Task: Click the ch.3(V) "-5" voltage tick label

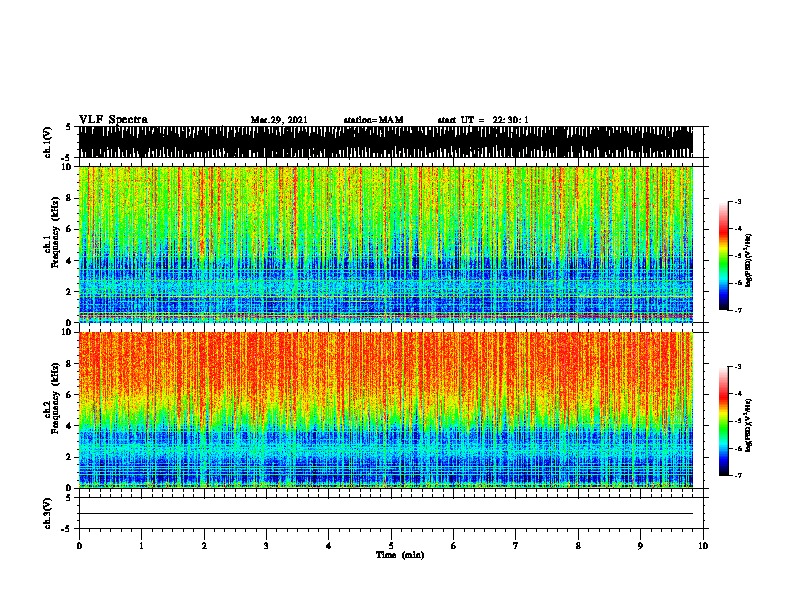Action: pyautogui.click(x=67, y=529)
